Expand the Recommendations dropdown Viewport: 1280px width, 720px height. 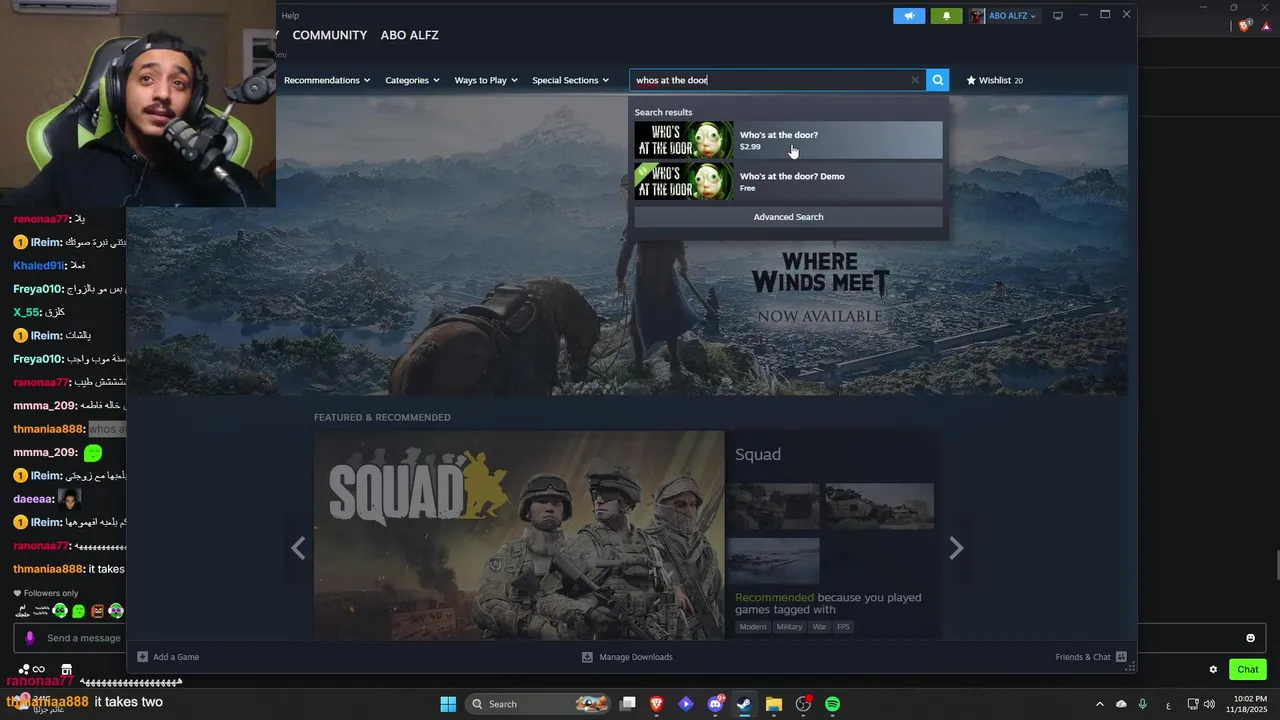(x=327, y=80)
